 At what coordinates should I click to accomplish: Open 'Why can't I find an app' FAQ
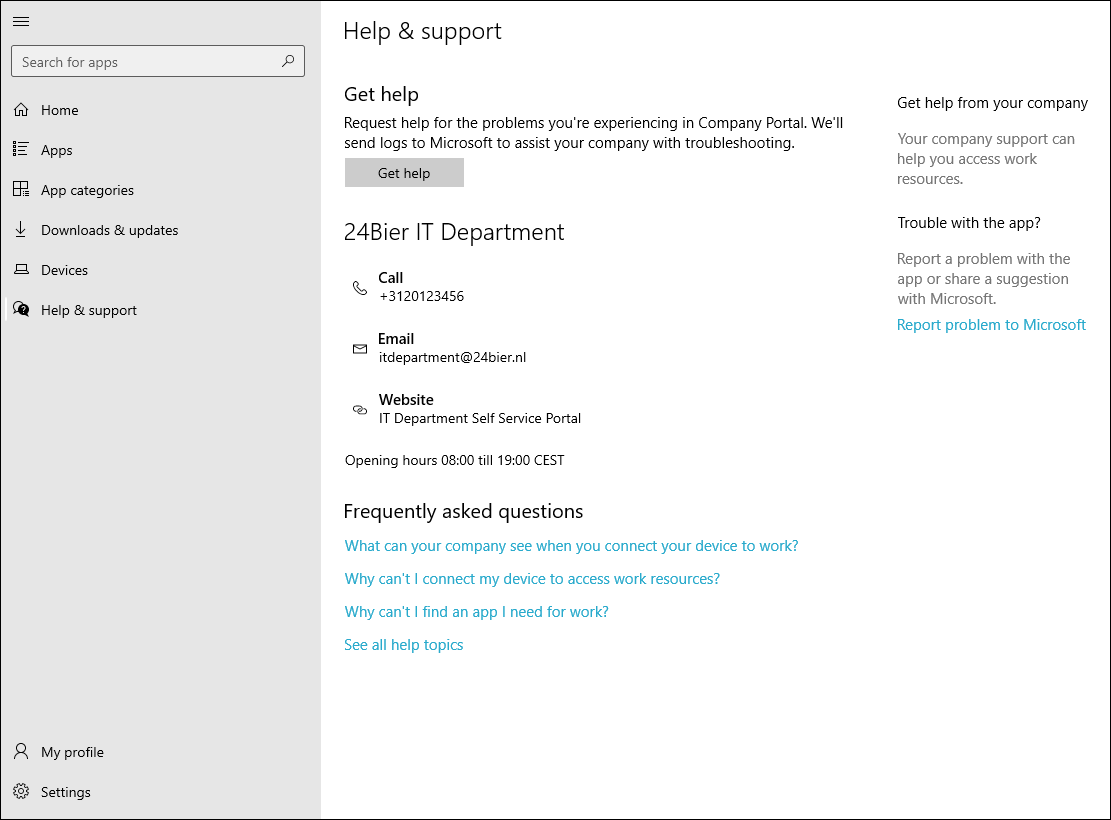pos(476,612)
